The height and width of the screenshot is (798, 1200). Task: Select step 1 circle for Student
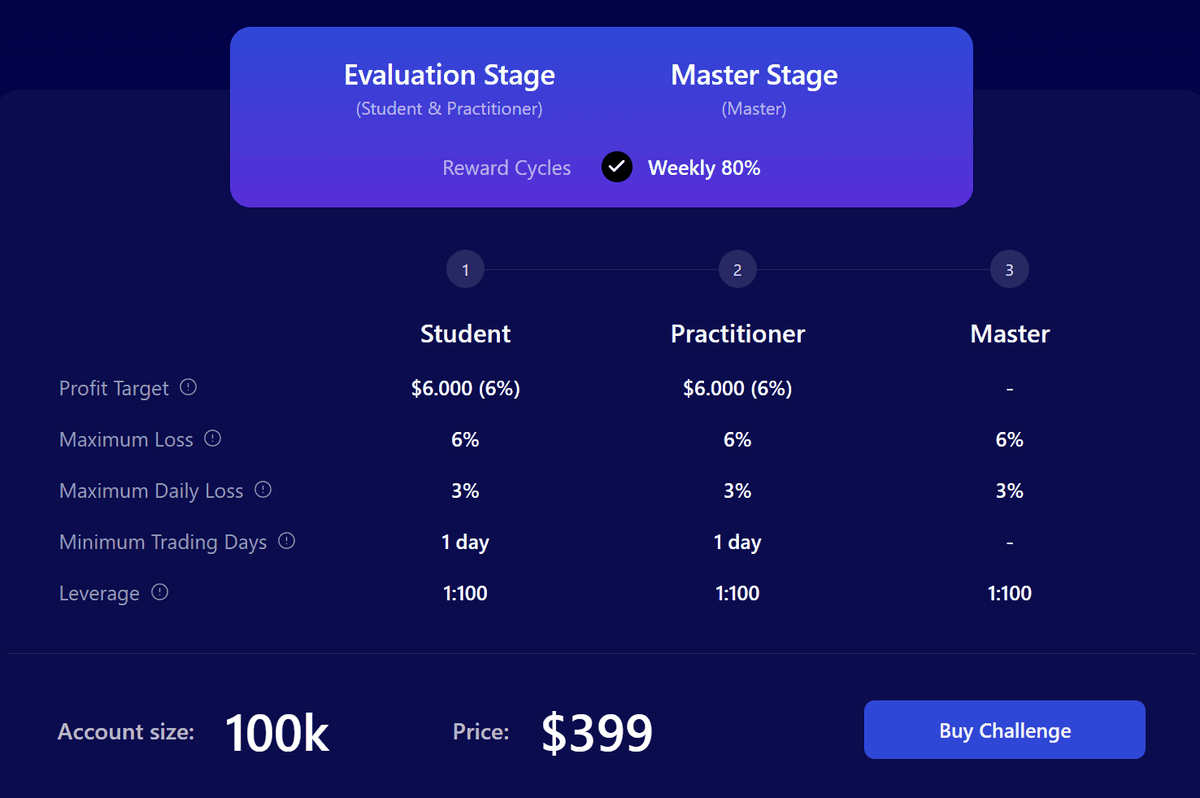(x=466, y=269)
